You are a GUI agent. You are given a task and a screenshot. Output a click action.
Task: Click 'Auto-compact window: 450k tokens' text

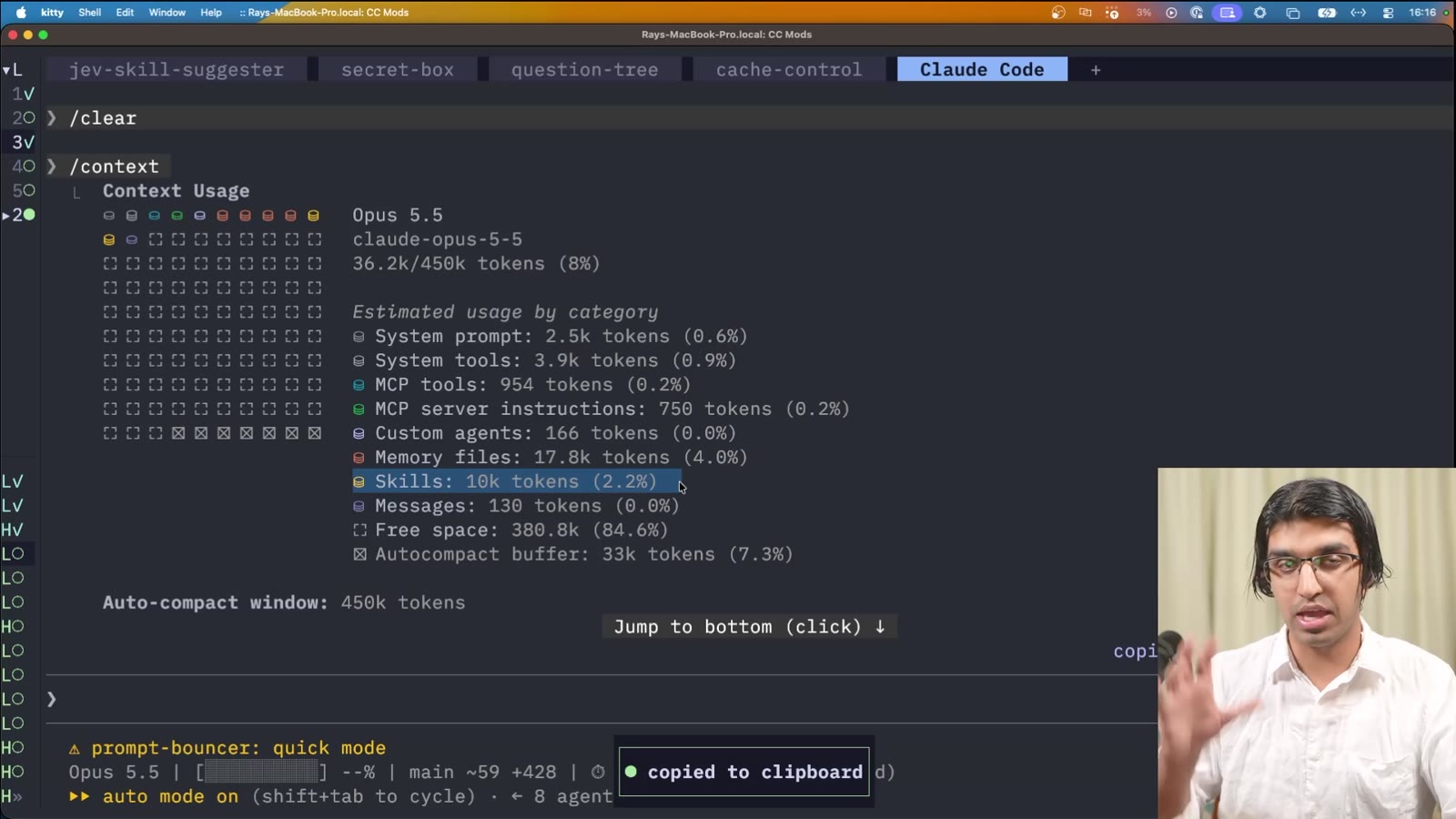pyautogui.click(x=284, y=602)
